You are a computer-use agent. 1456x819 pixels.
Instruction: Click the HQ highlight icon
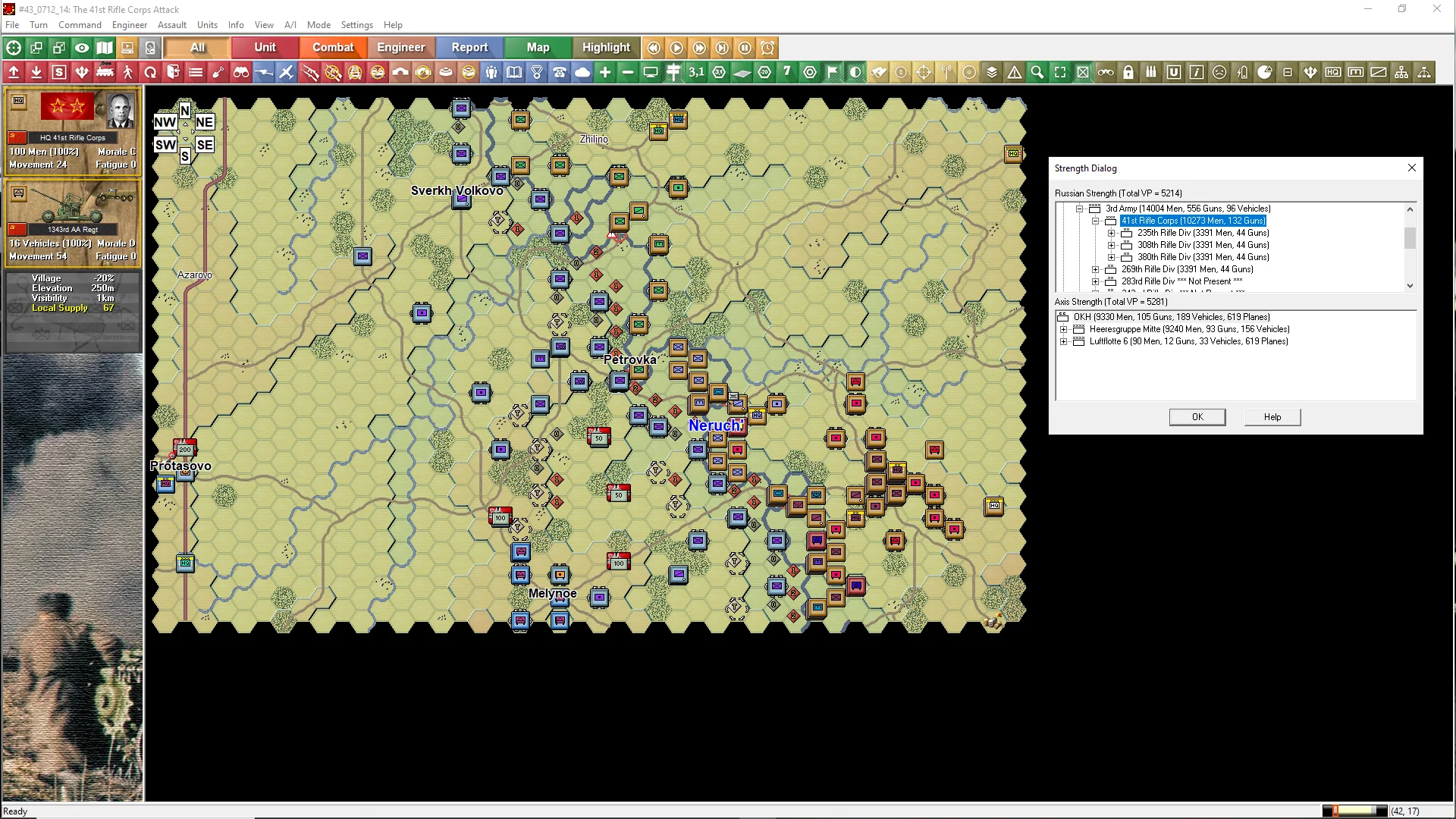[1333, 72]
